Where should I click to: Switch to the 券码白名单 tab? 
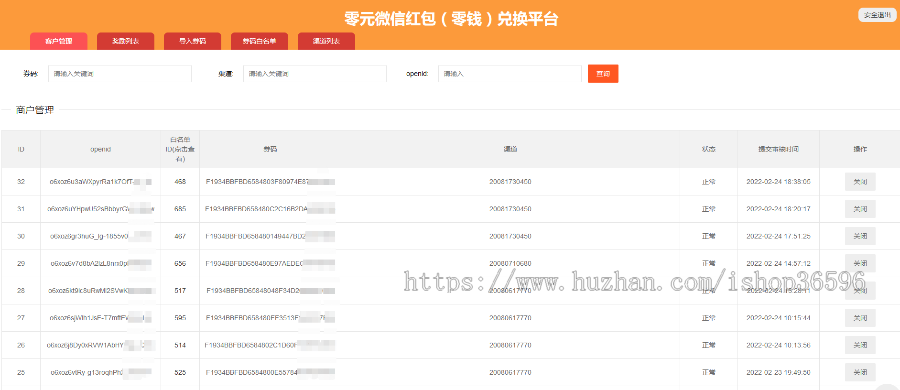pyautogui.click(x=259, y=41)
